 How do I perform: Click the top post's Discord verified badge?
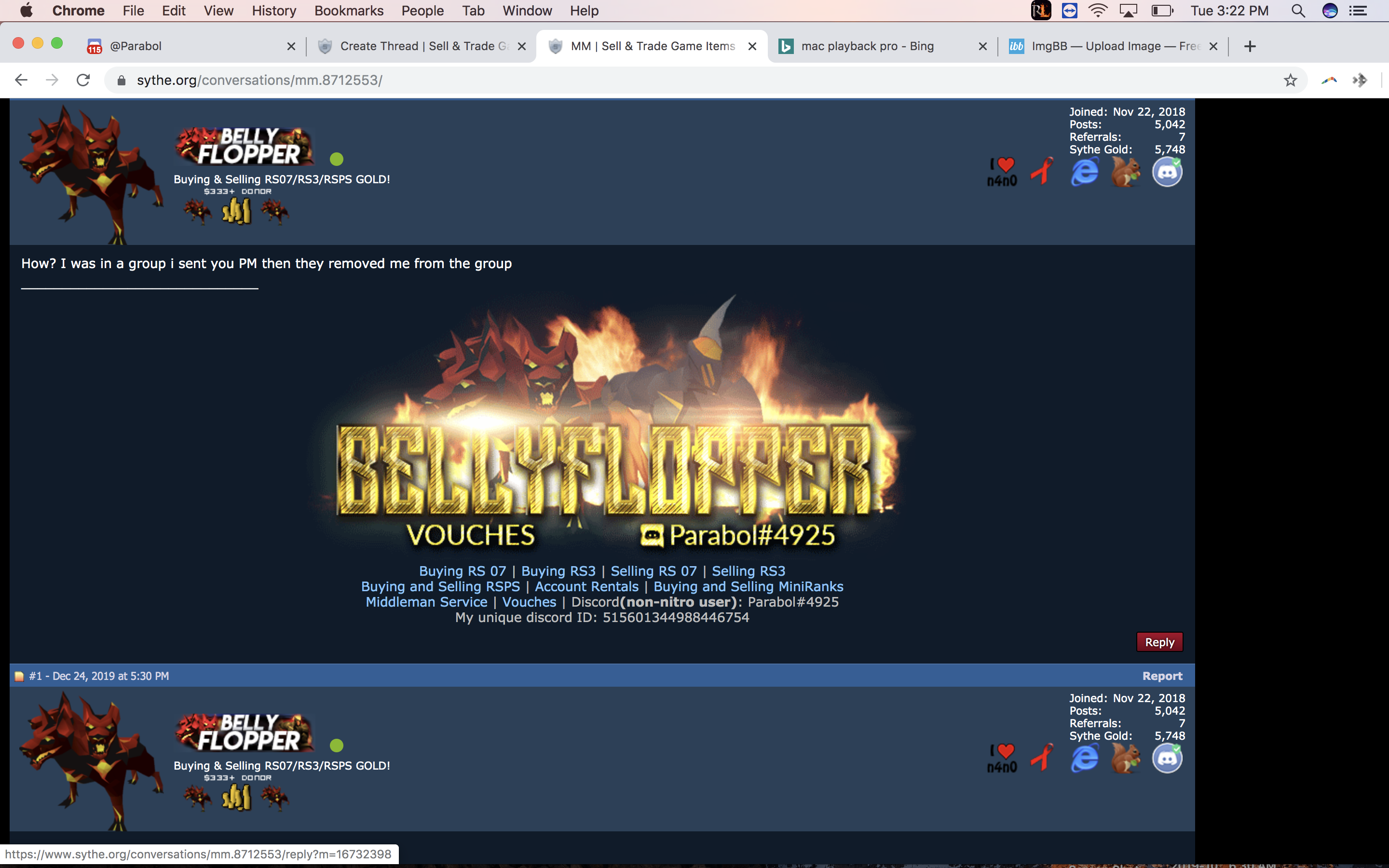pos(1168,172)
